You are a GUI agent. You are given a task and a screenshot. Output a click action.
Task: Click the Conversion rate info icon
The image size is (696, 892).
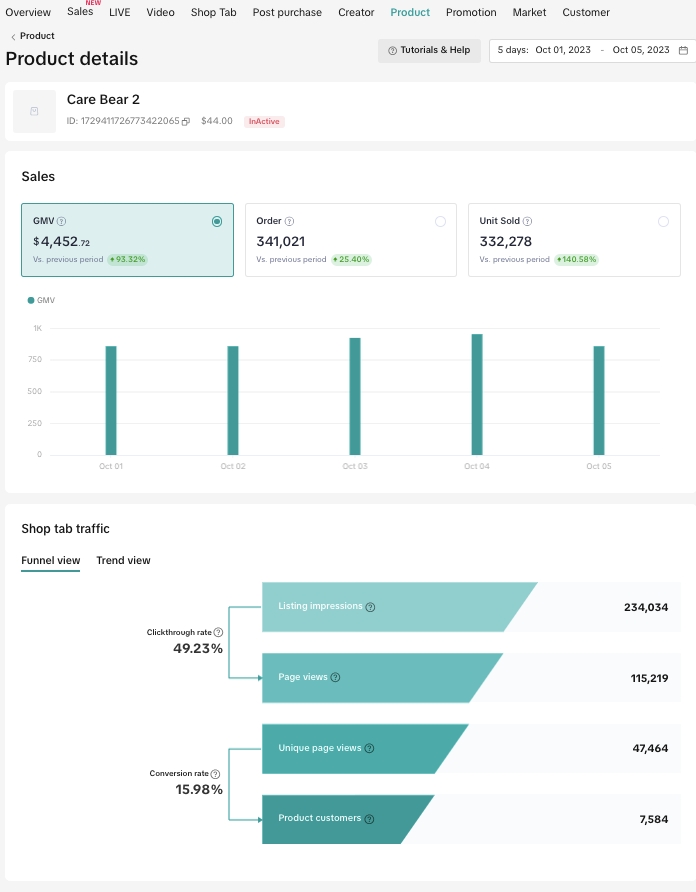(x=215, y=774)
